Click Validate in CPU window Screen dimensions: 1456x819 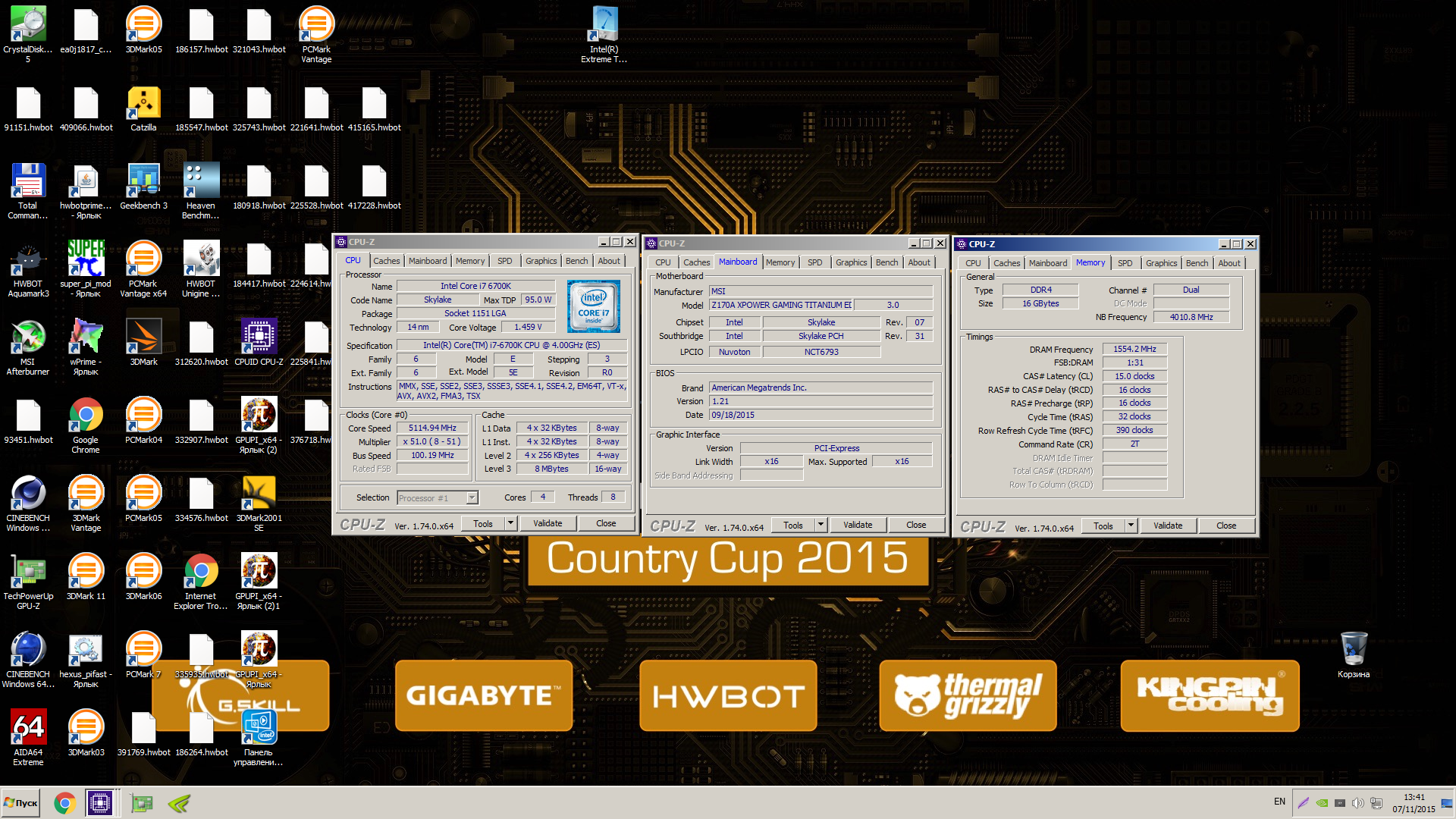click(x=548, y=523)
